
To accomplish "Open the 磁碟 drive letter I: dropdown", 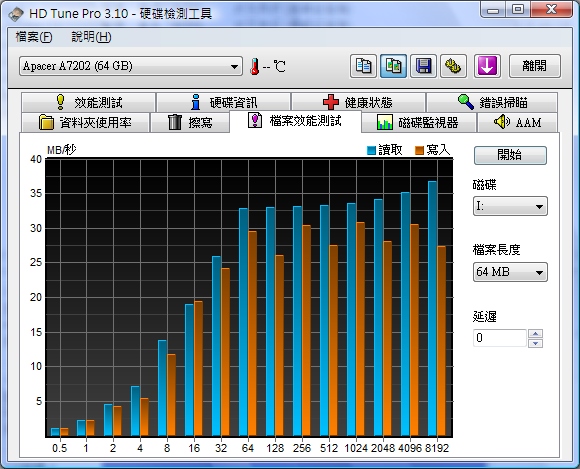I will (510, 206).
